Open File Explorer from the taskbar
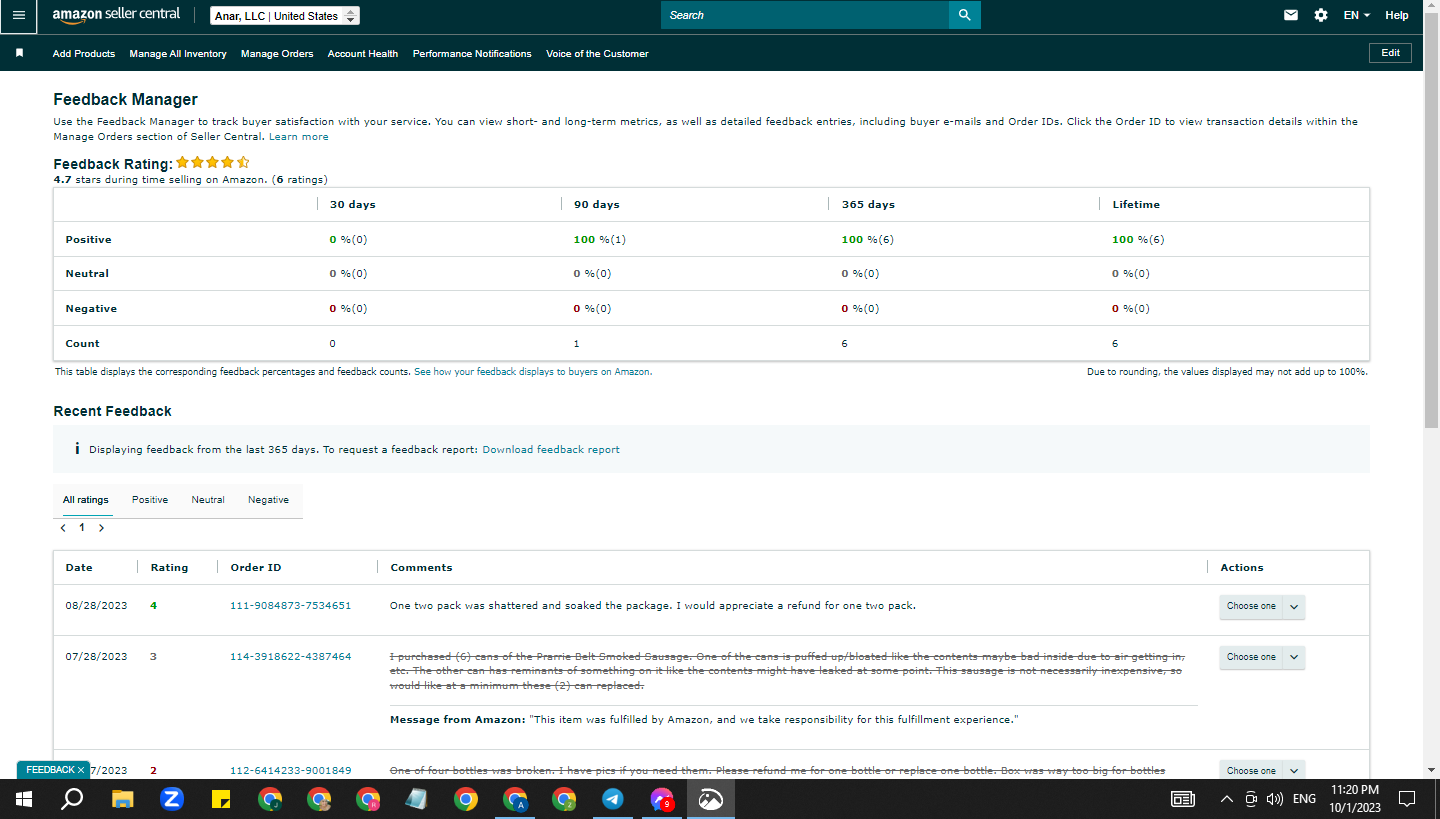This screenshot has width=1440, height=819. click(122, 799)
